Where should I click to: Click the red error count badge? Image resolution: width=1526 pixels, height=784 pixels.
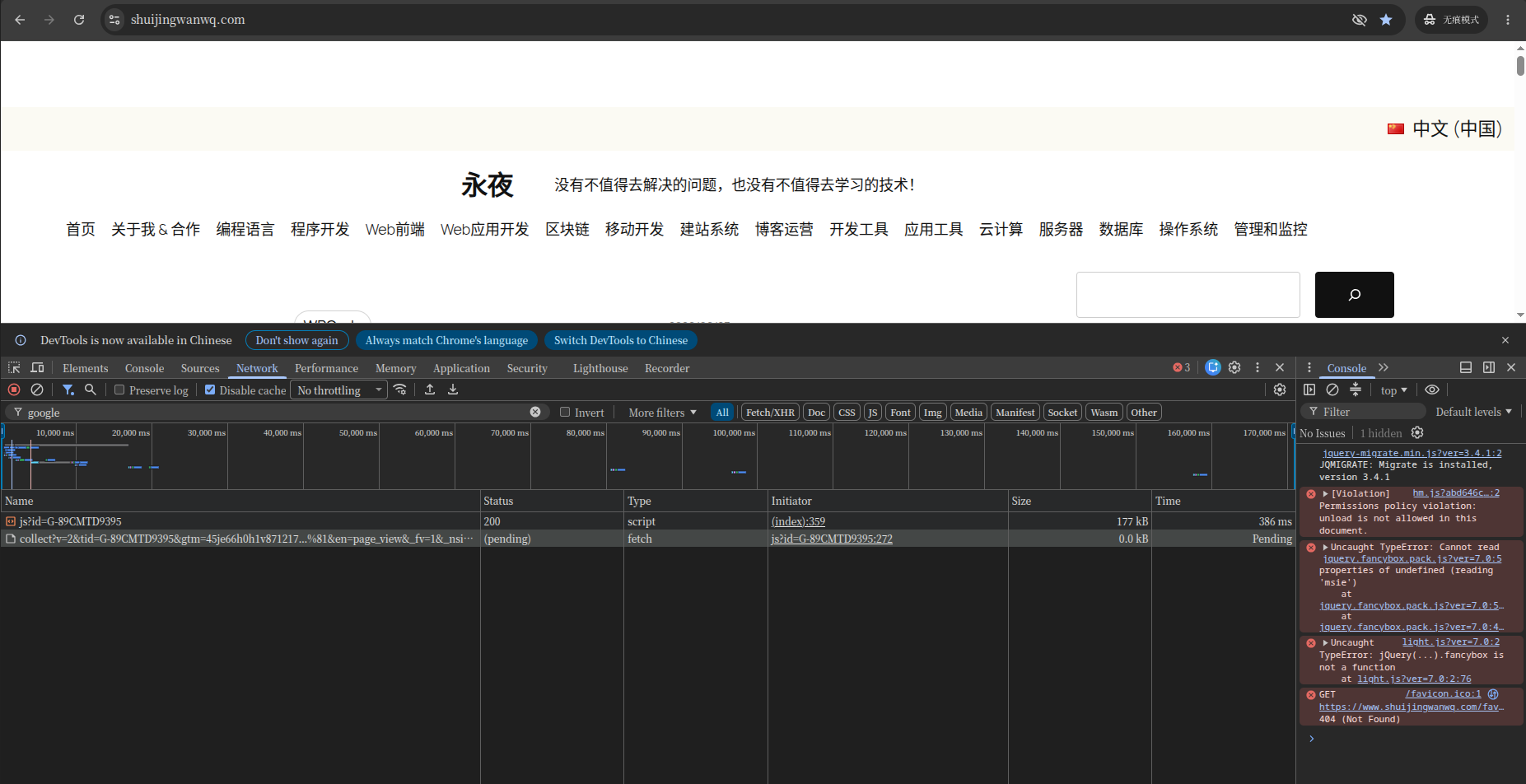pos(1182,367)
